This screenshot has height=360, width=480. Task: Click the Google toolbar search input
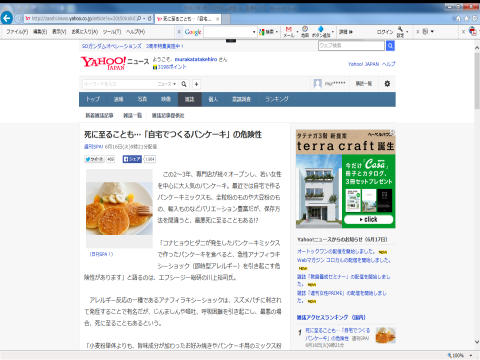pos(228,32)
